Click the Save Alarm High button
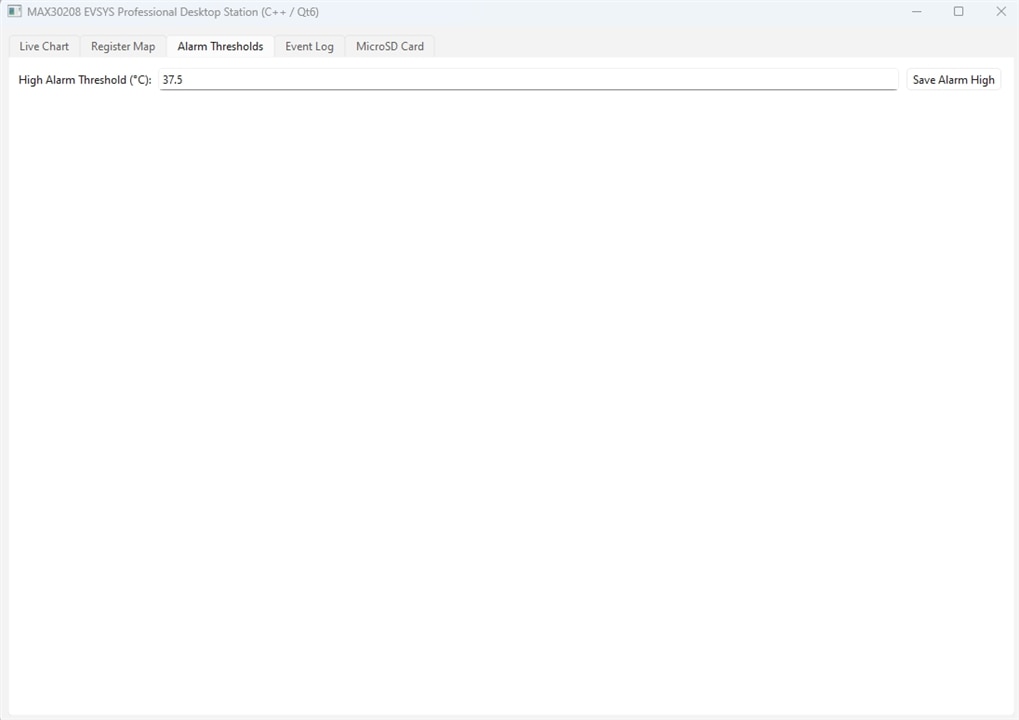 (x=953, y=79)
